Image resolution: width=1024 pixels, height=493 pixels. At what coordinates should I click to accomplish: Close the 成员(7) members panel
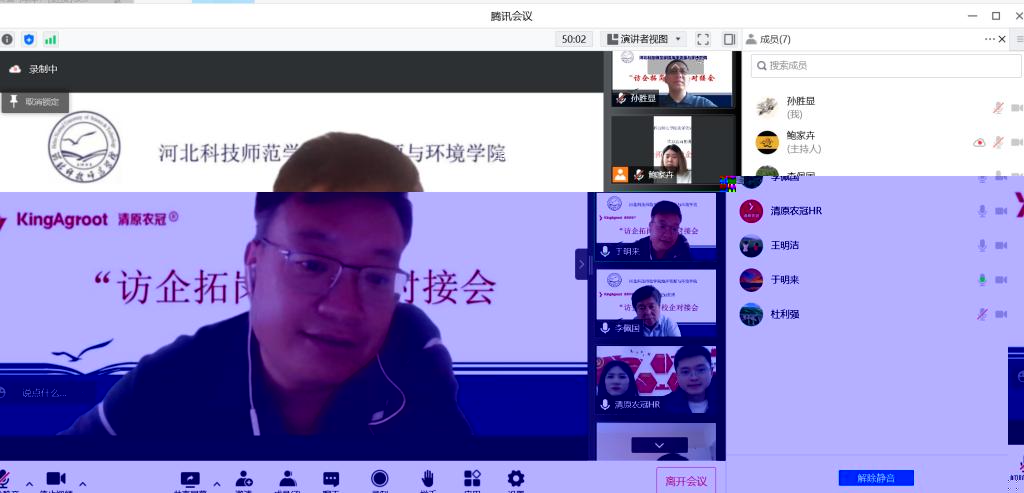point(1002,39)
